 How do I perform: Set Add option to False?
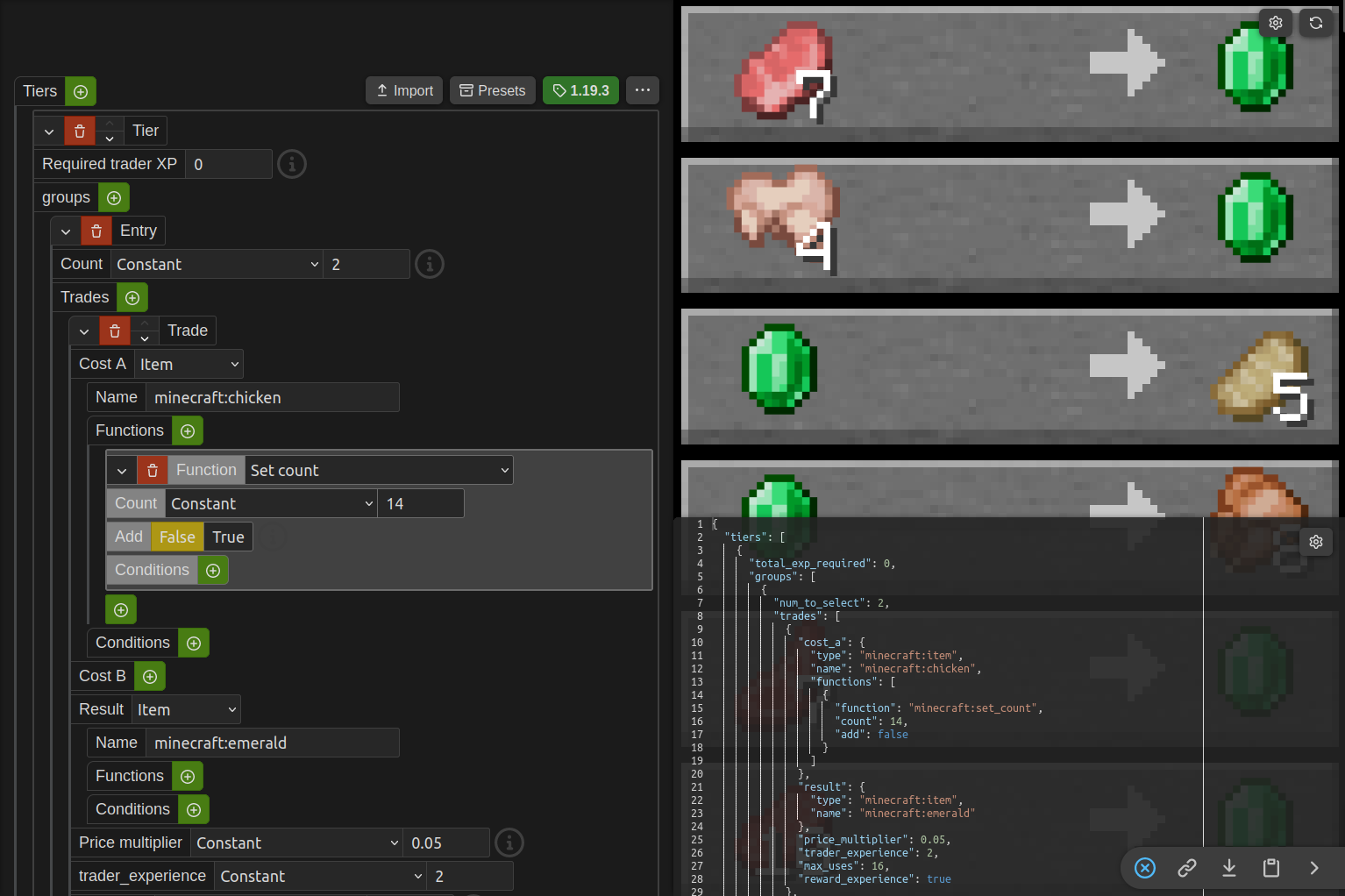coord(177,537)
